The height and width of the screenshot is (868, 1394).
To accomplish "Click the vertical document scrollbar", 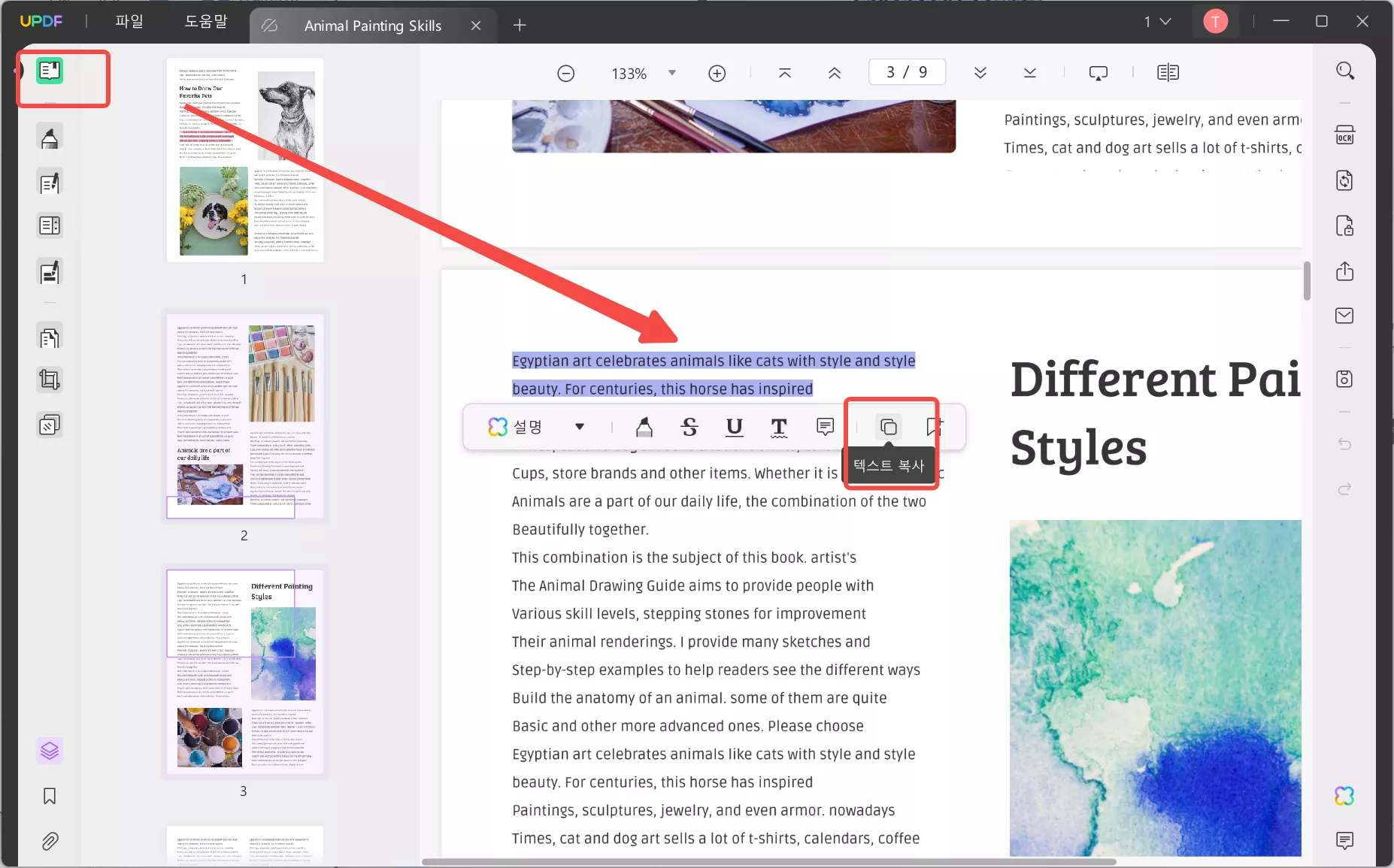I will pyautogui.click(x=1308, y=280).
